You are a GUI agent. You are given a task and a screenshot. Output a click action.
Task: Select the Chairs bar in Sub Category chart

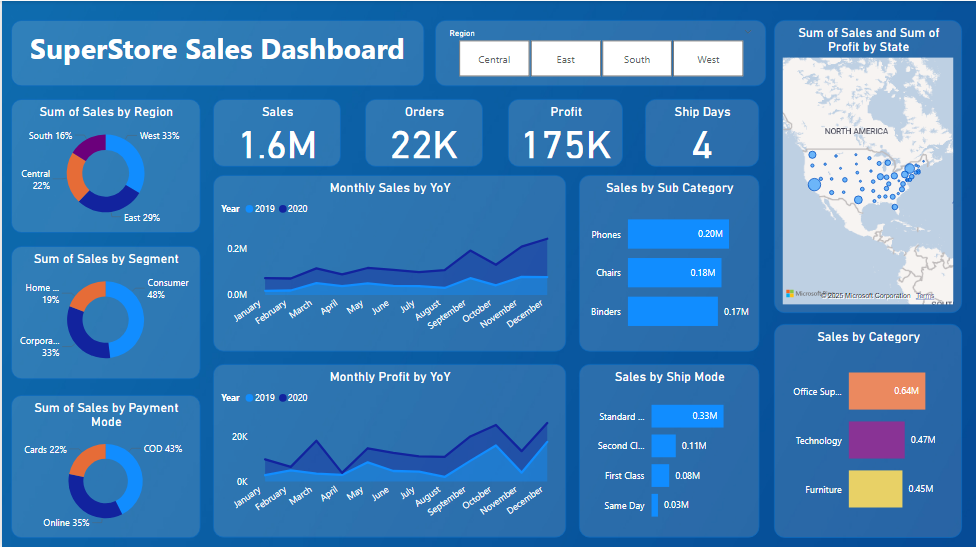(x=674, y=273)
